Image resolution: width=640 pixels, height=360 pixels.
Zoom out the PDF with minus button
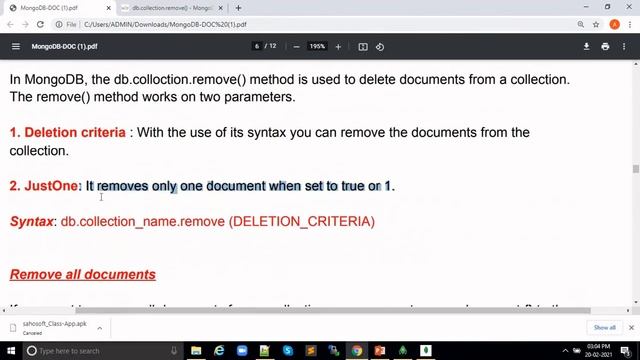296,47
